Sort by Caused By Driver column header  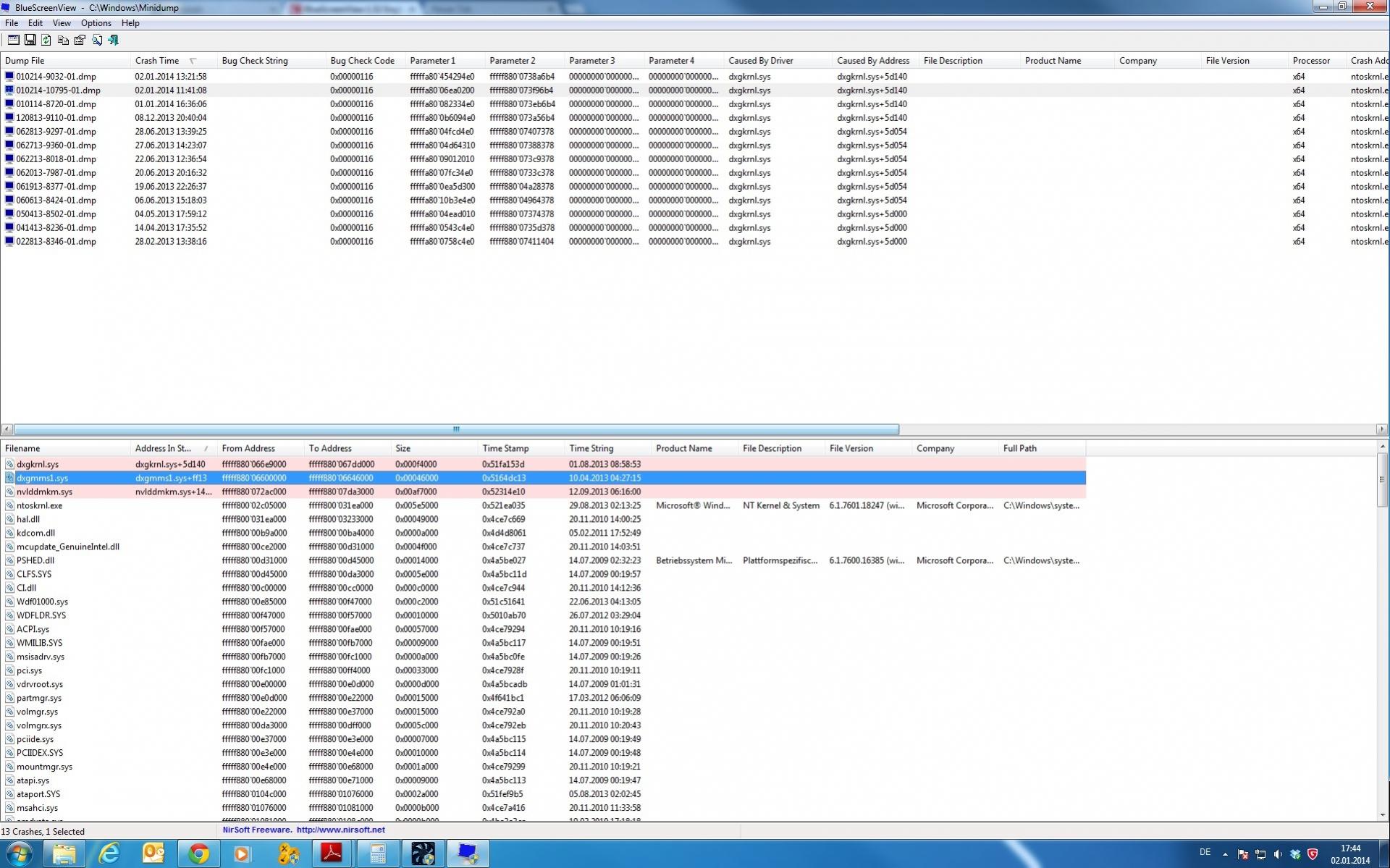coord(760,61)
